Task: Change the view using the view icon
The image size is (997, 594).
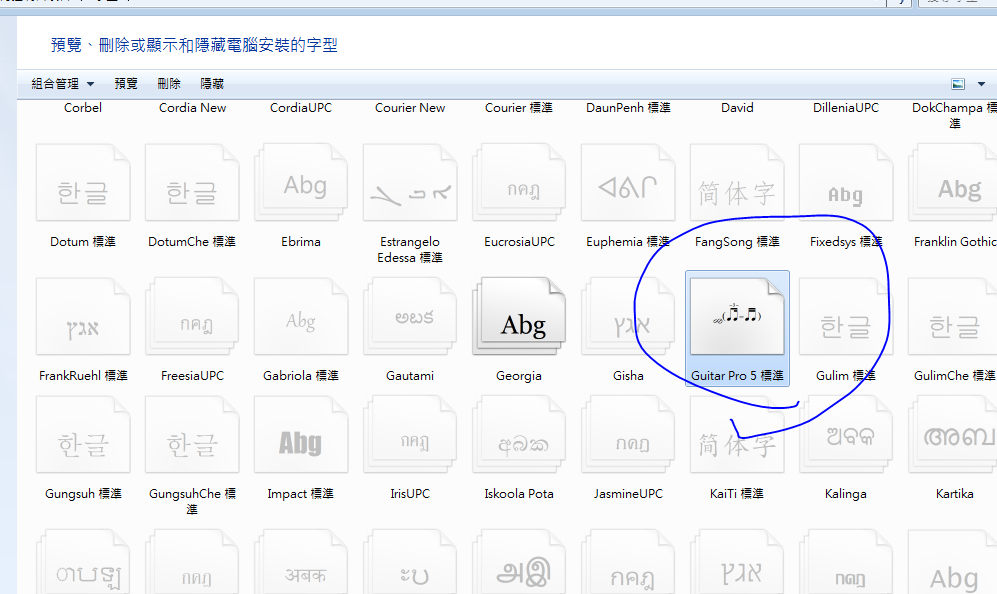Action: 958,84
